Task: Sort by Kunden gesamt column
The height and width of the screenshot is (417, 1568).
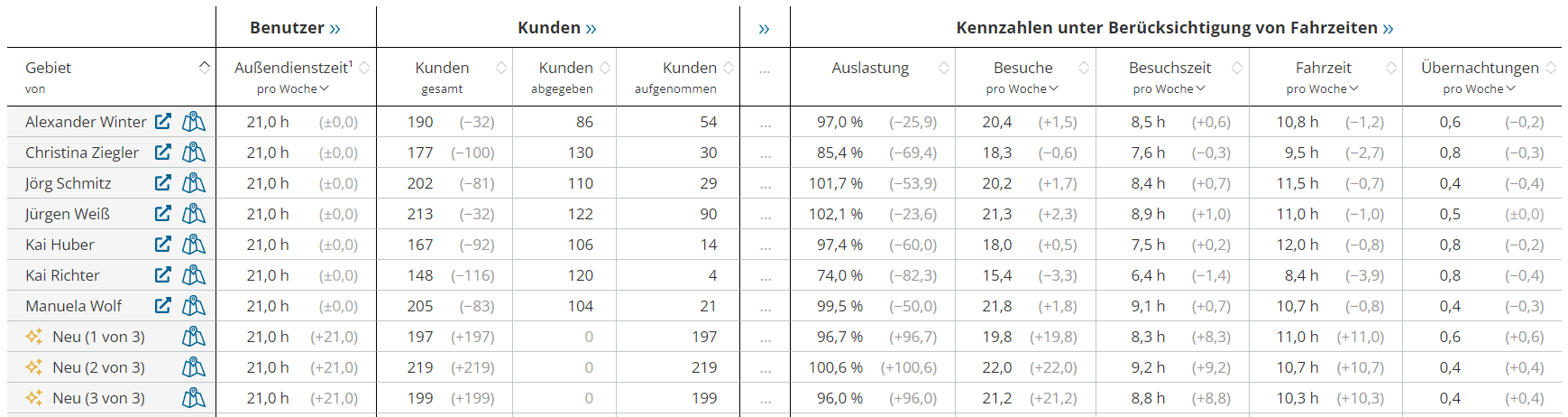Action: [x=501, y=68]
